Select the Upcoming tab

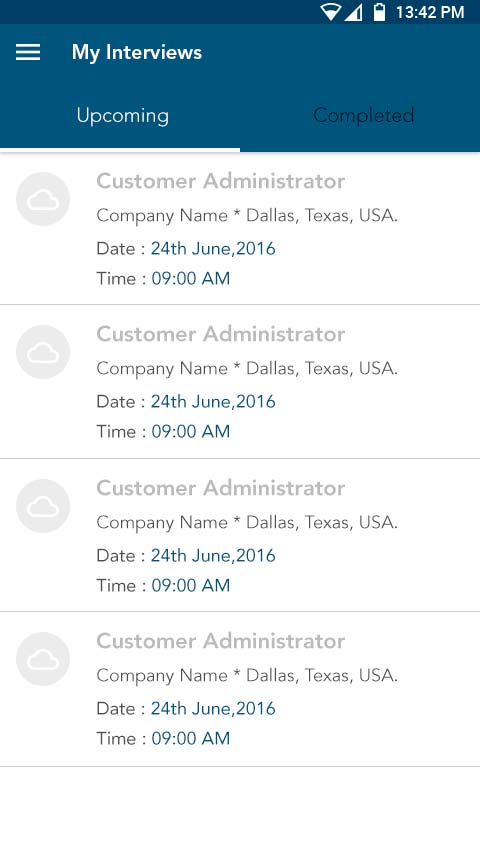pyautogui.click(x=123, y=116)
